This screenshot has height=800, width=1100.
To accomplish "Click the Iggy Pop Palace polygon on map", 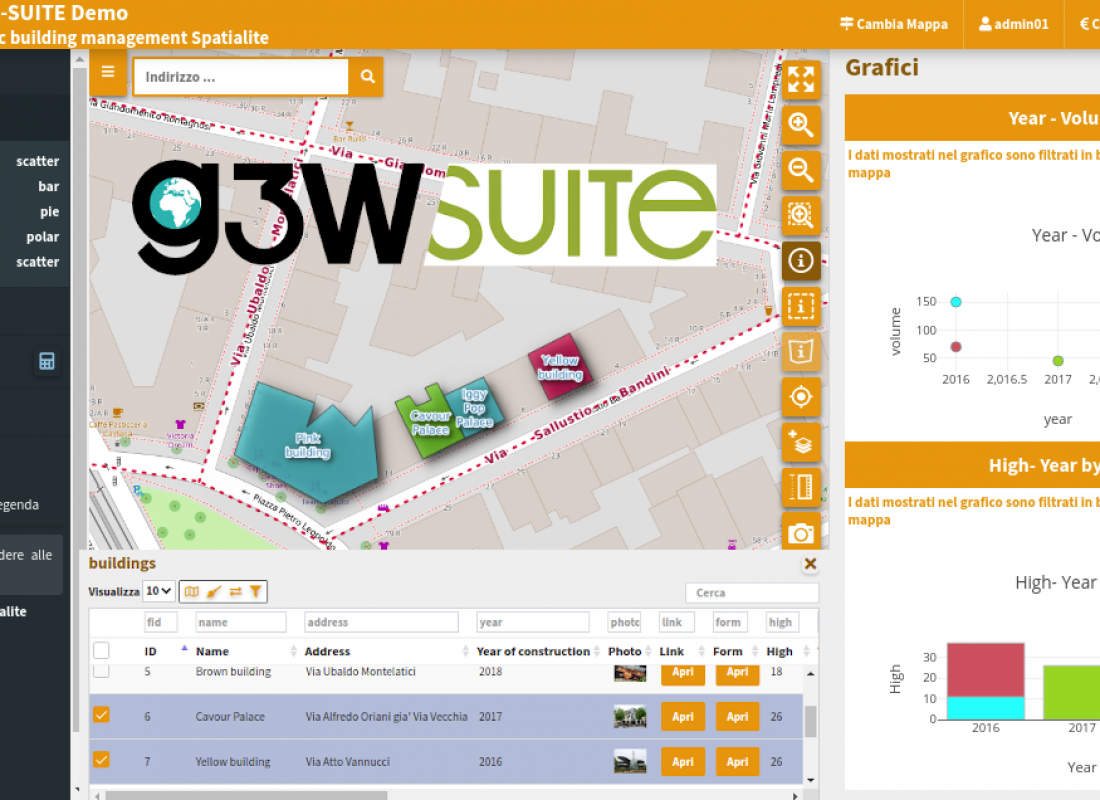I will tap(476, 407).
